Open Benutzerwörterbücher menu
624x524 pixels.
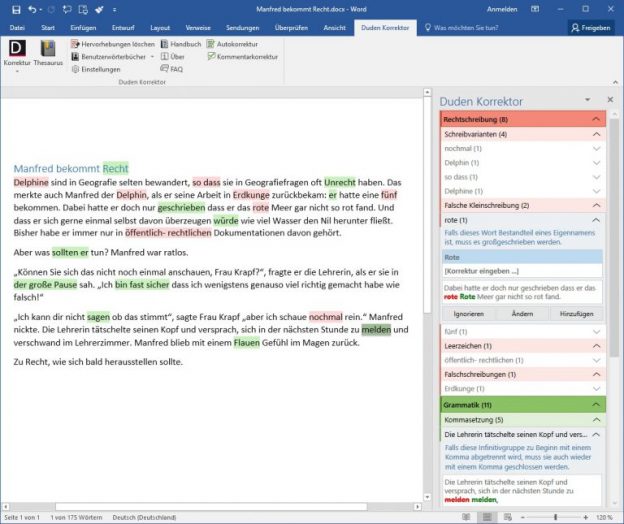point(113,57)
